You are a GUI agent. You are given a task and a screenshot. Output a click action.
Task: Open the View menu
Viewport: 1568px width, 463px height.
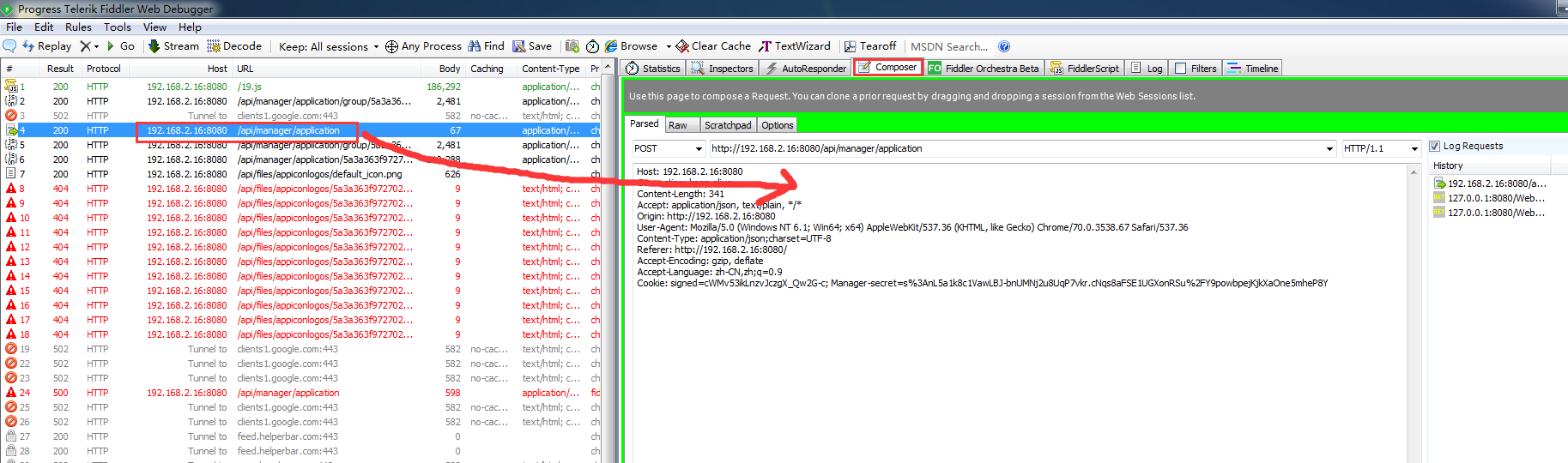coord(154,27)
